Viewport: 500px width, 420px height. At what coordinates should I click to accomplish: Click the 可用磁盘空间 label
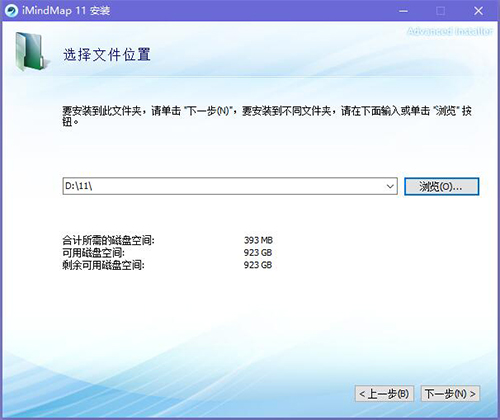[x=94, y=252]
